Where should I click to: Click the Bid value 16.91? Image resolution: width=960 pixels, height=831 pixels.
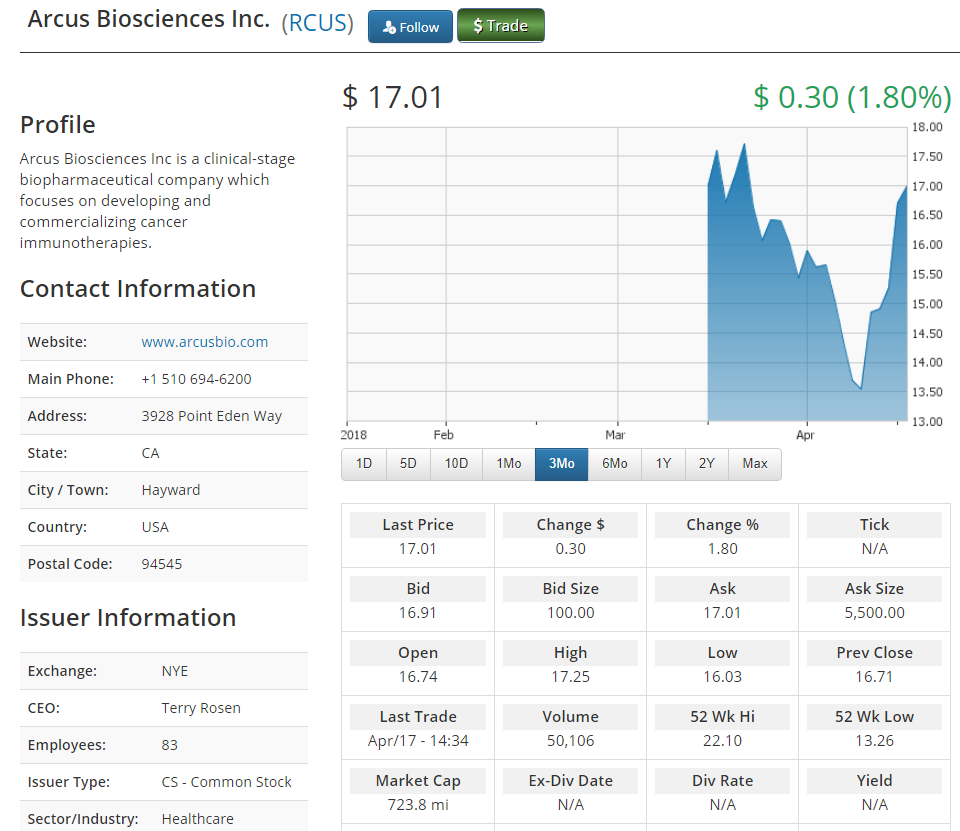coord(418,612)
